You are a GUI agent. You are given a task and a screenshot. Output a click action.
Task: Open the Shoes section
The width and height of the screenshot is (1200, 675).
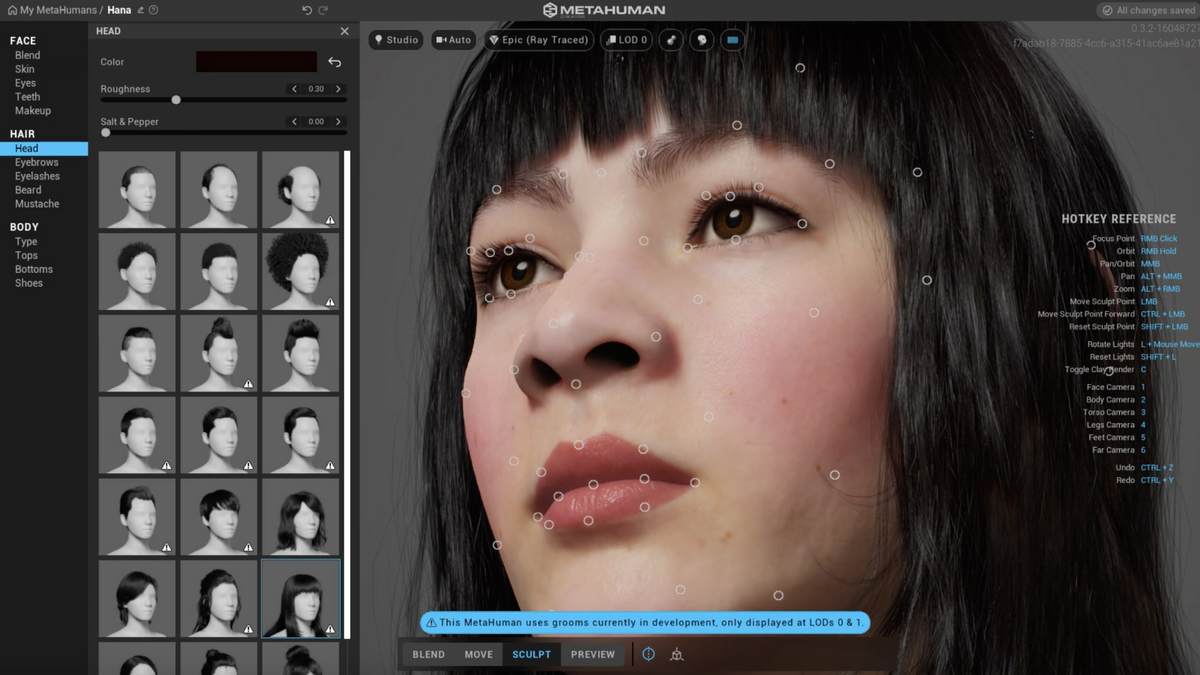pyautogui.click(x=29, y=284)
